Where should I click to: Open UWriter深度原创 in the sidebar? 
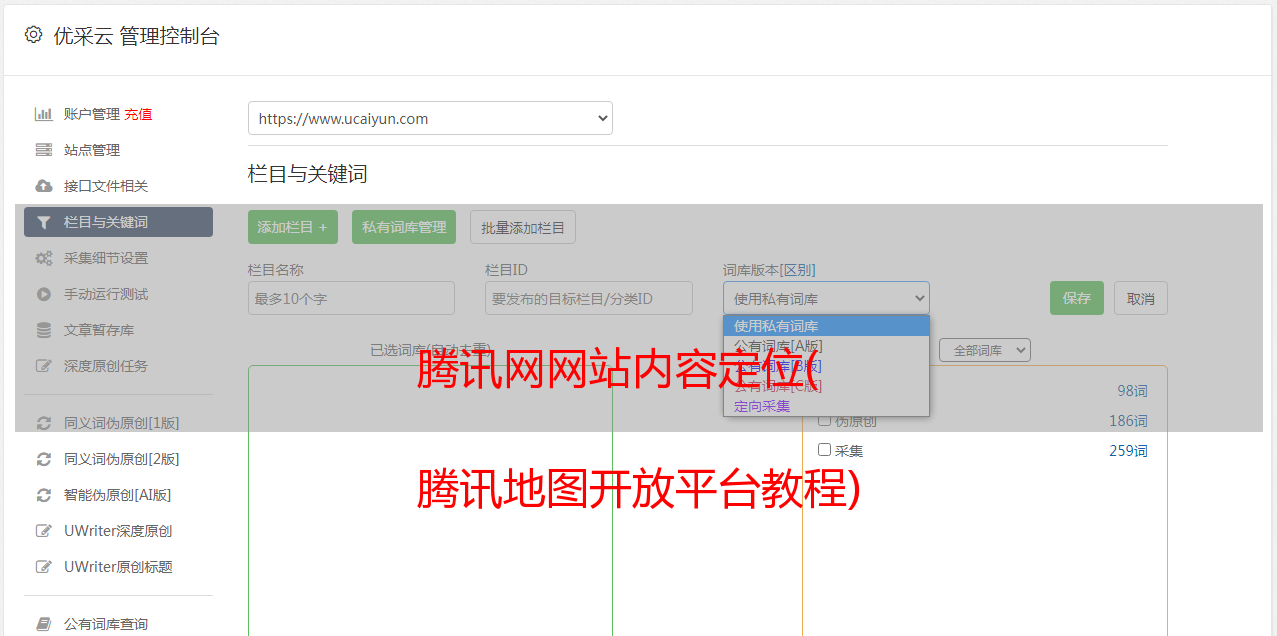pyautogui.click(x=118, y=531)
